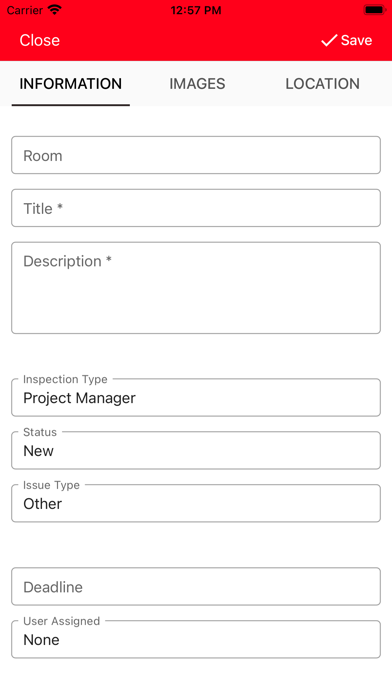Screen dimensions: 392x696
Task: Focus the Room input field
Action: [196, 155]
